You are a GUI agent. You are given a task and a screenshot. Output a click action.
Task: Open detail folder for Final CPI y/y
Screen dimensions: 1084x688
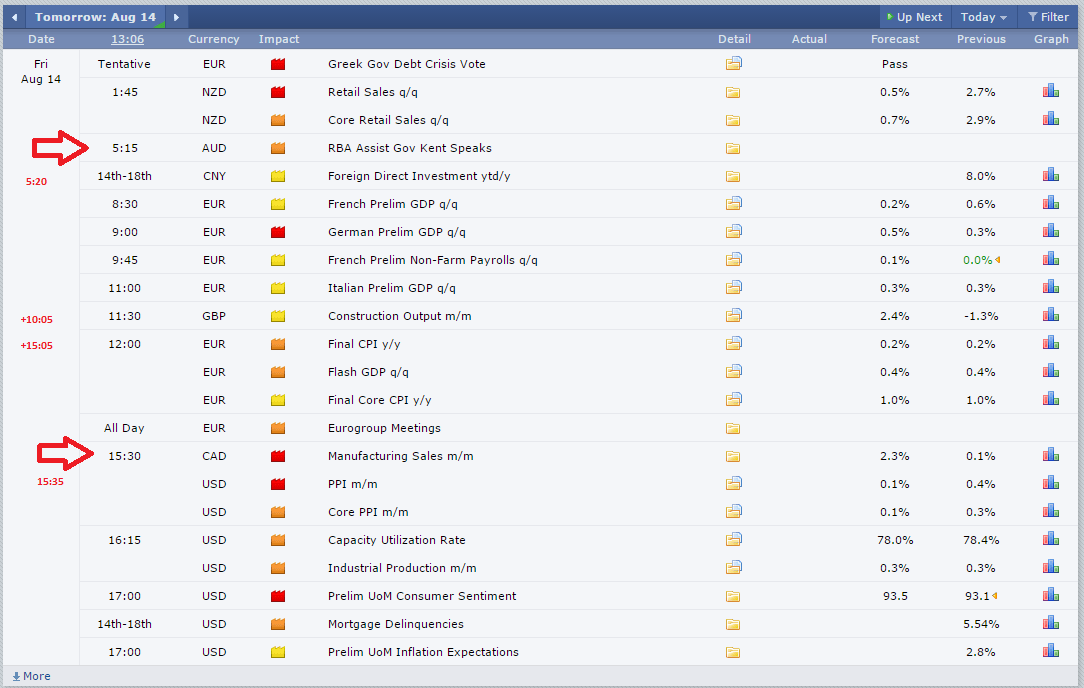pyautogui.click(x=733, y=344)
